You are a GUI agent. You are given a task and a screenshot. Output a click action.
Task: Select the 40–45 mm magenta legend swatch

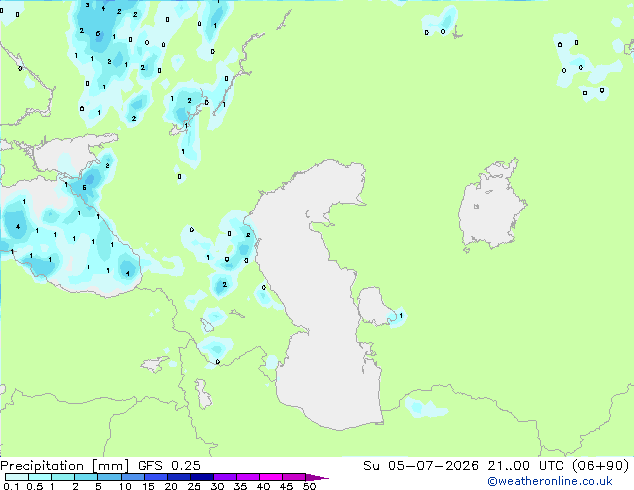pos(271,477)
